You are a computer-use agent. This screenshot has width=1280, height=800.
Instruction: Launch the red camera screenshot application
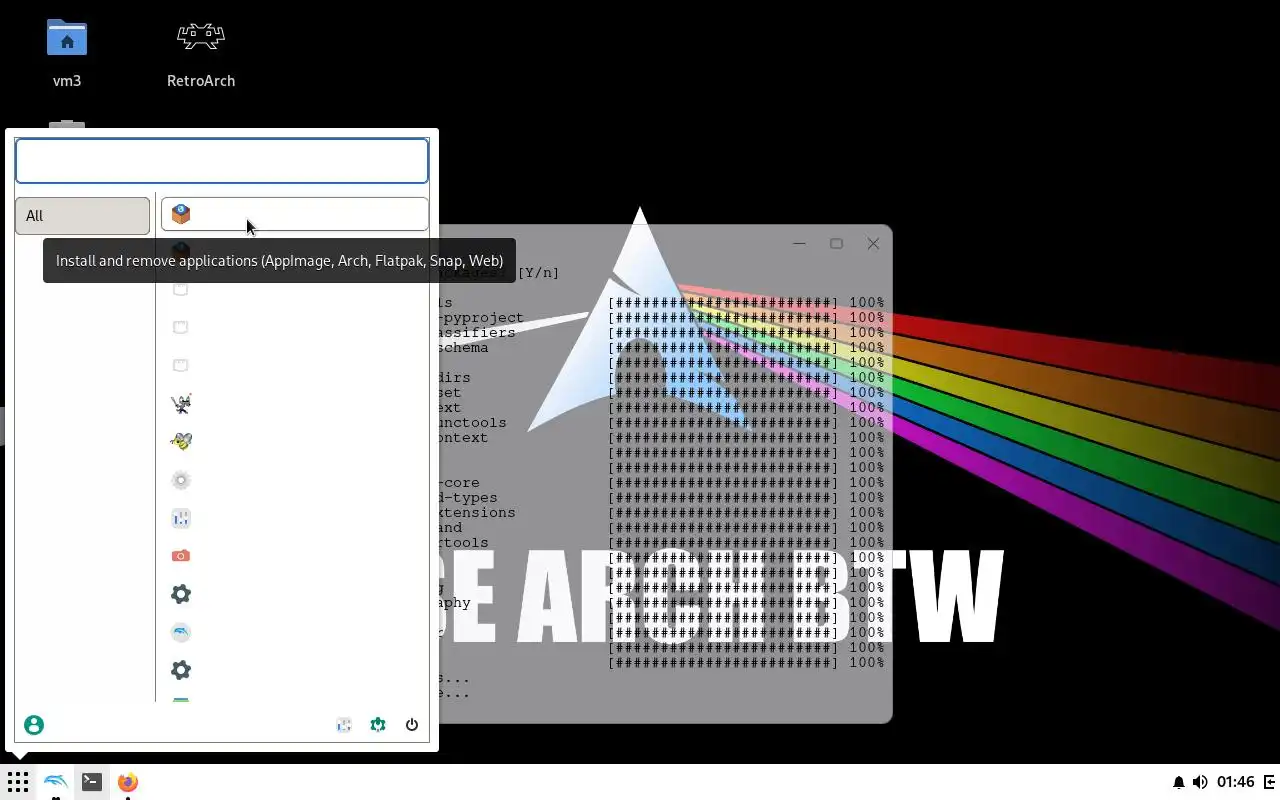pyautogui.click(x=181, y=556)
